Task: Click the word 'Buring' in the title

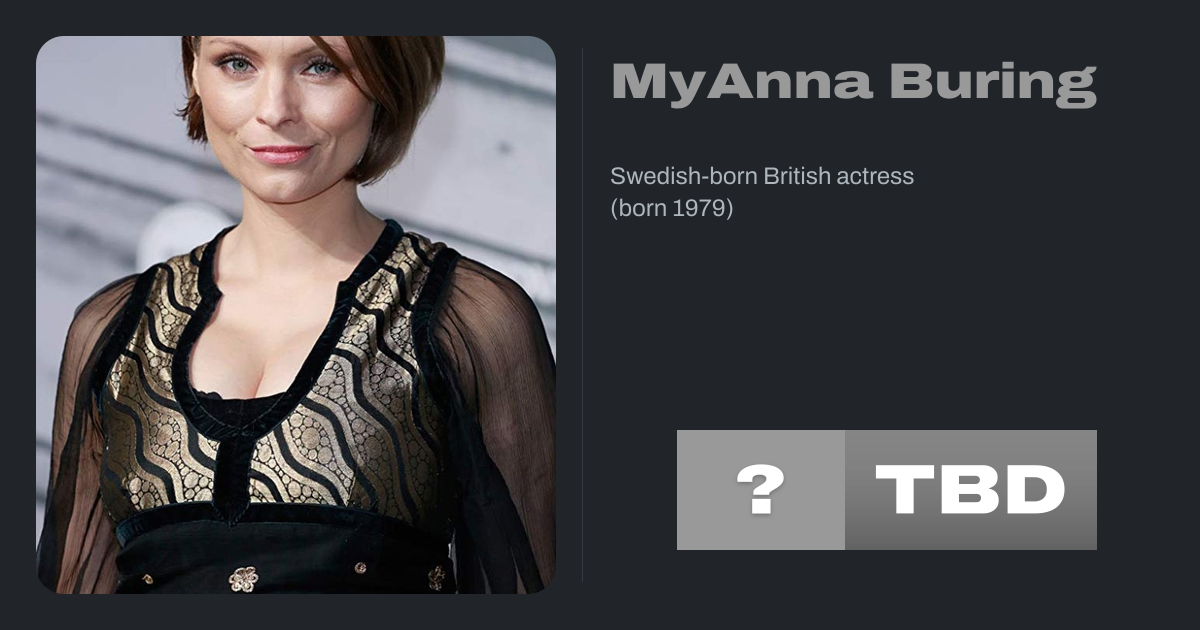Action: 993,82
